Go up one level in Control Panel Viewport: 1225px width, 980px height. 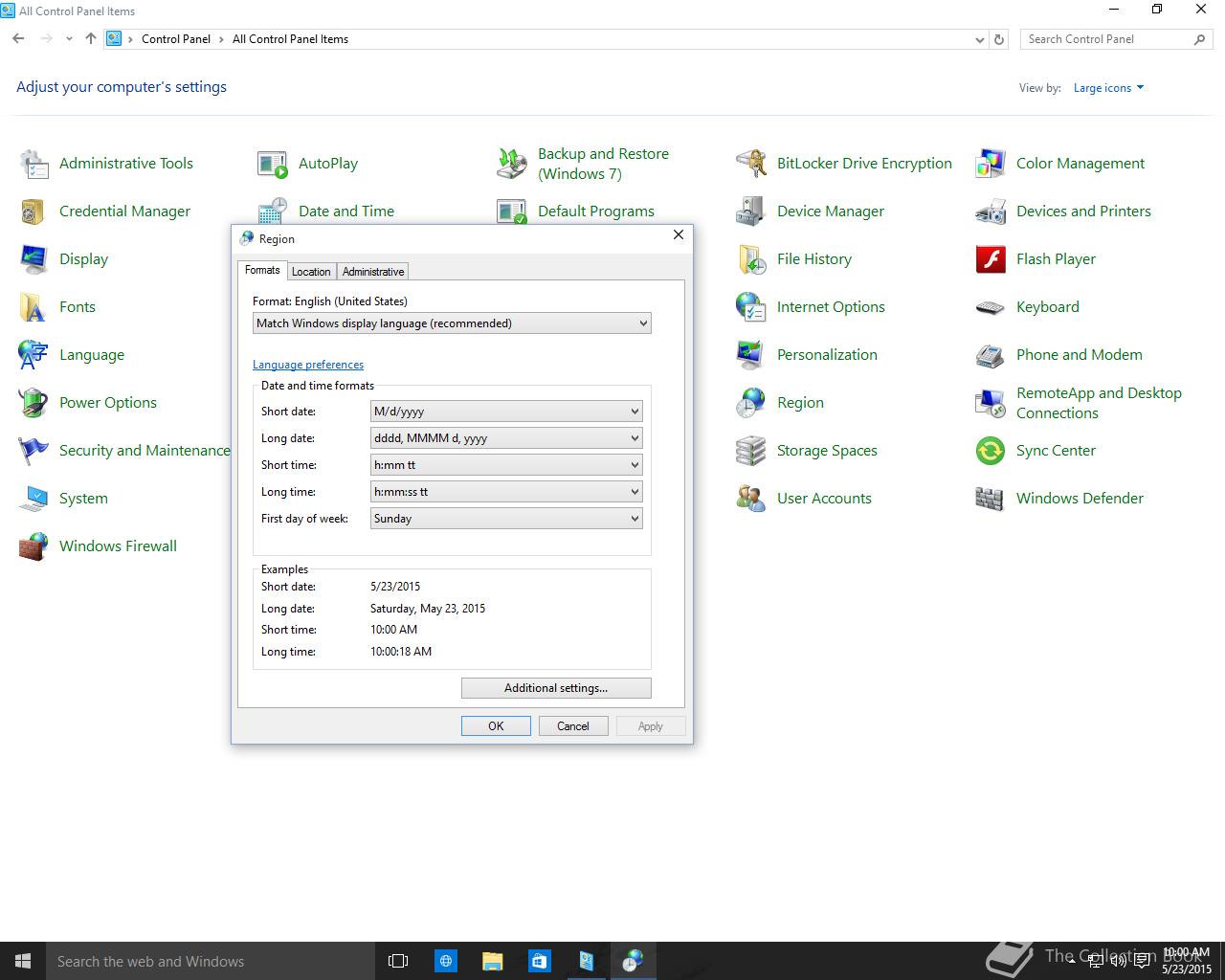[91, 39]
